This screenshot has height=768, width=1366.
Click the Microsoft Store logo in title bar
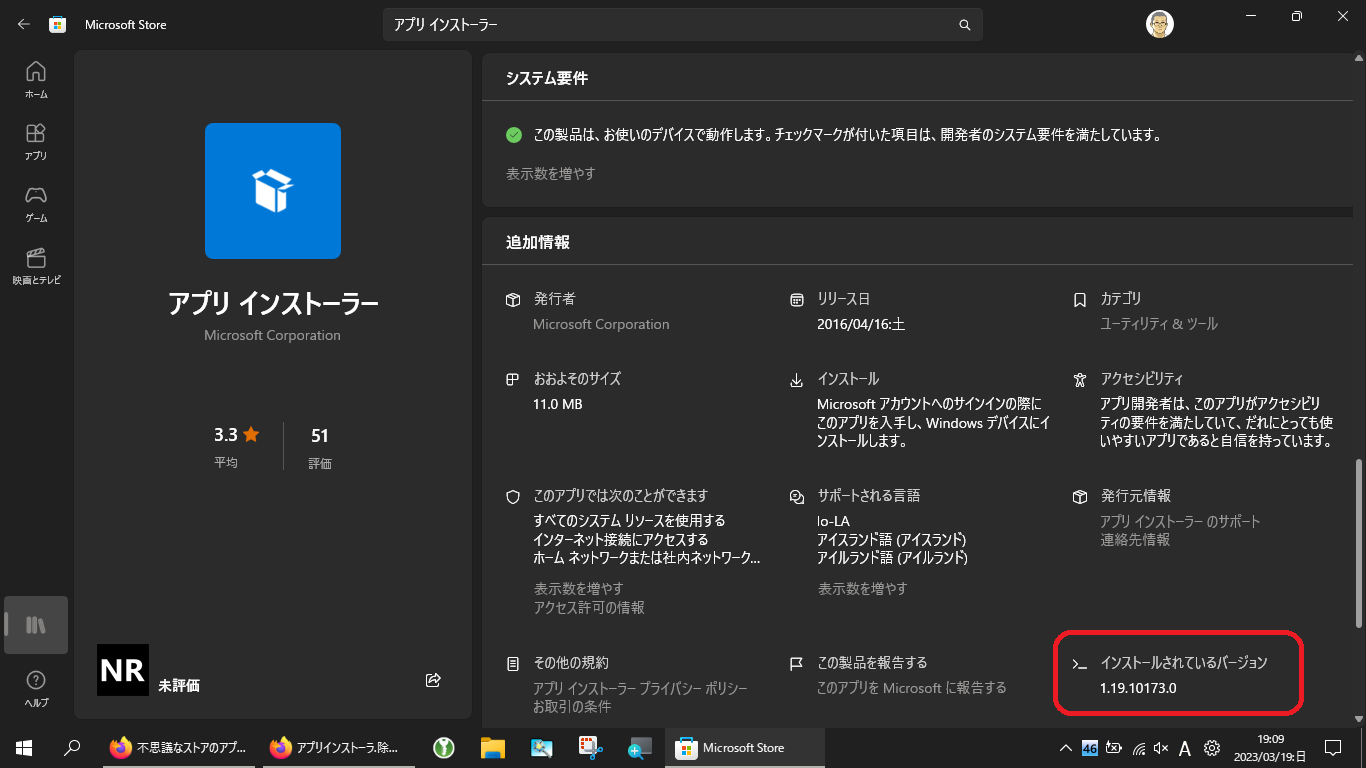tap(58, 25)
